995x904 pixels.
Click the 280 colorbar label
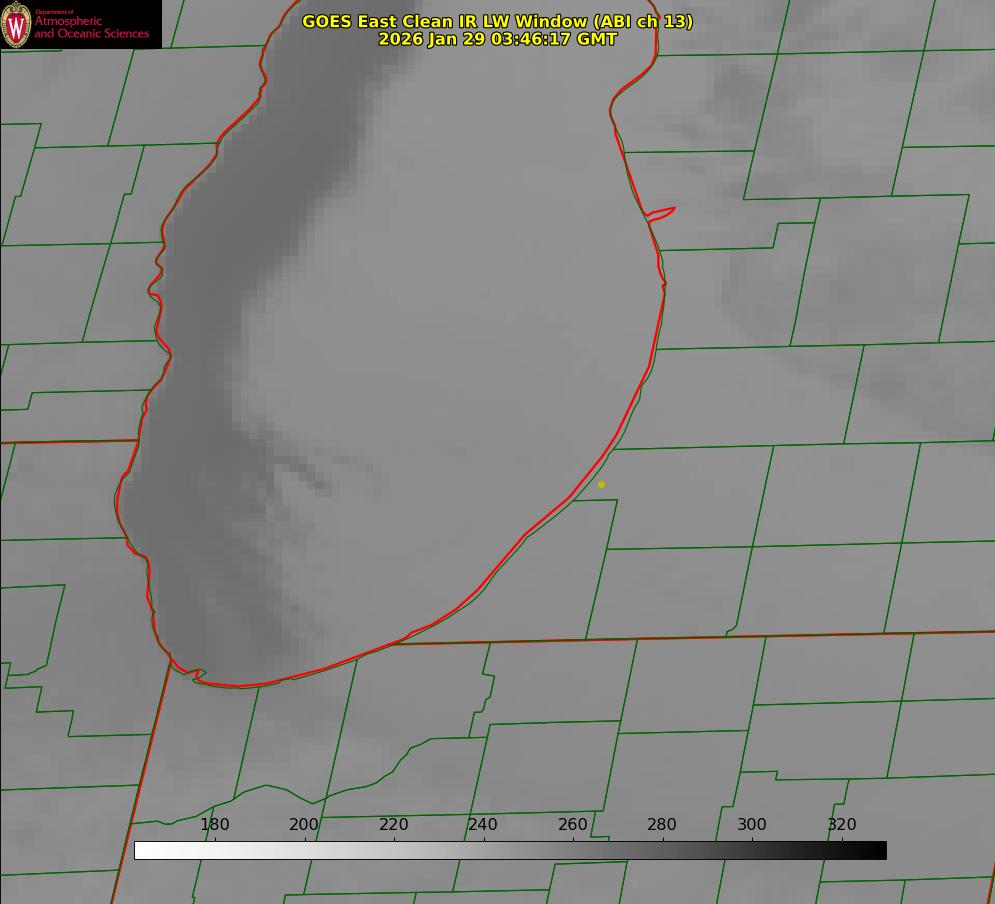coord(662,825)
